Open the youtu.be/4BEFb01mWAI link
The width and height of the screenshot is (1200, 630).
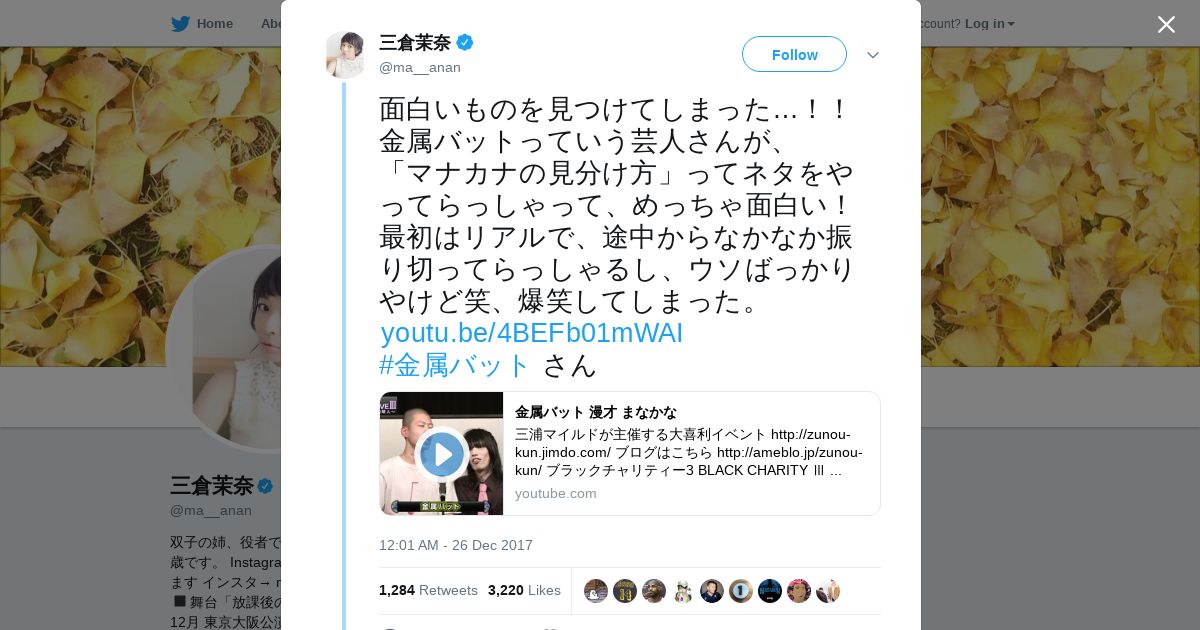(532, 333)
